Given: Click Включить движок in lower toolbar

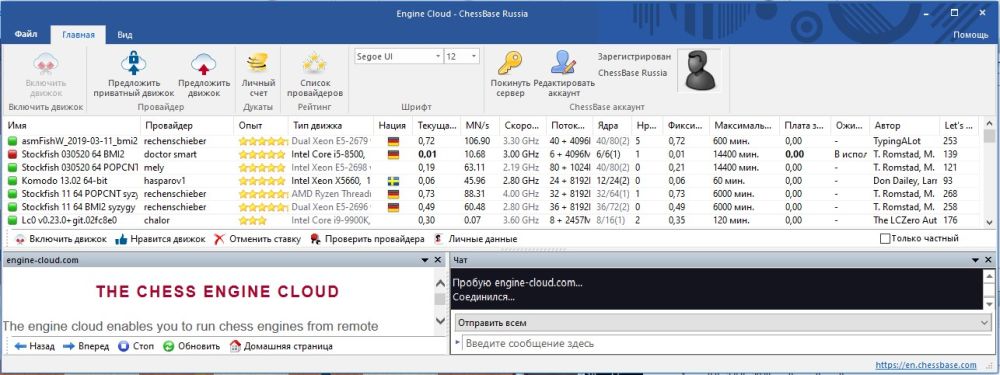Looking at the screenshot, I should 61,239.
